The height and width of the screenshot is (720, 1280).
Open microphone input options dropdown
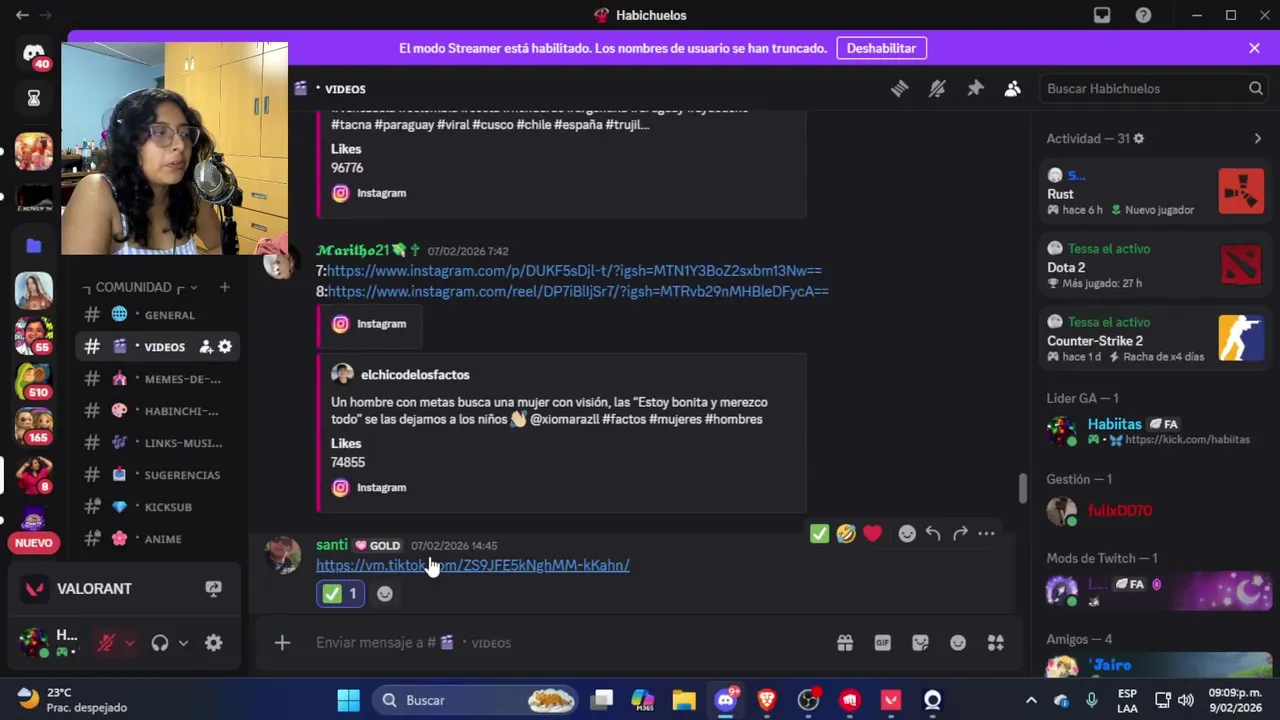[x=129, y=643]
